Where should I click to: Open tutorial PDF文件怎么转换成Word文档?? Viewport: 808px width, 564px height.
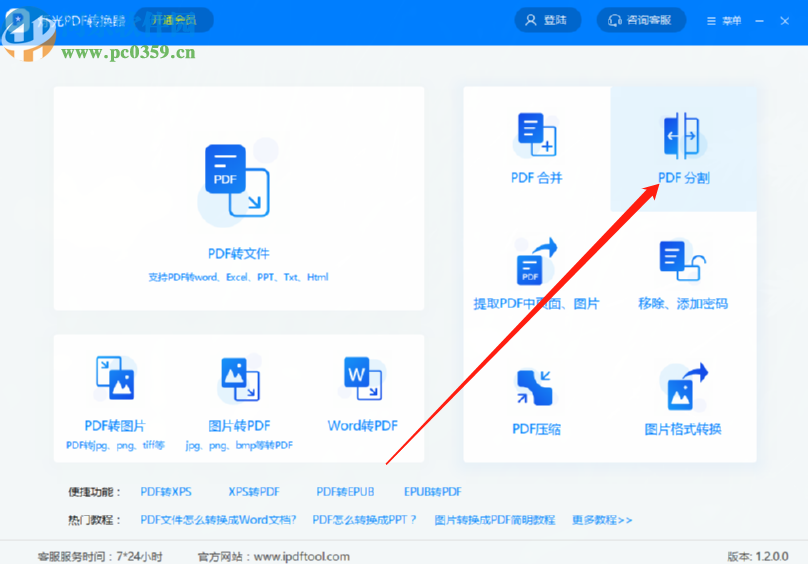coord(218,520)
